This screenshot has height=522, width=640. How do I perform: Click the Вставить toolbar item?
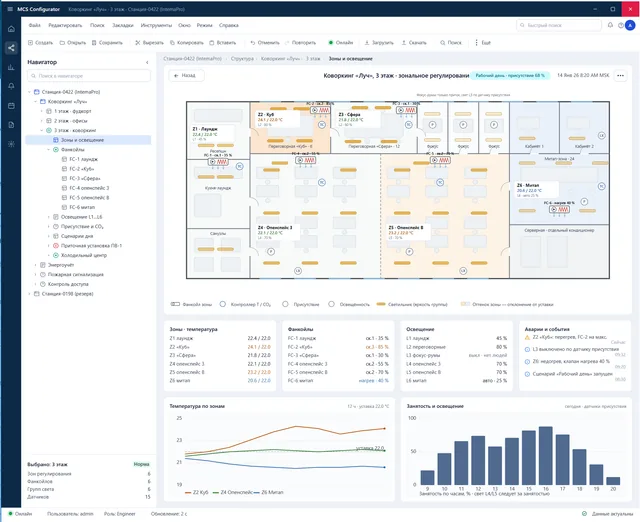[x=222, y=42]
